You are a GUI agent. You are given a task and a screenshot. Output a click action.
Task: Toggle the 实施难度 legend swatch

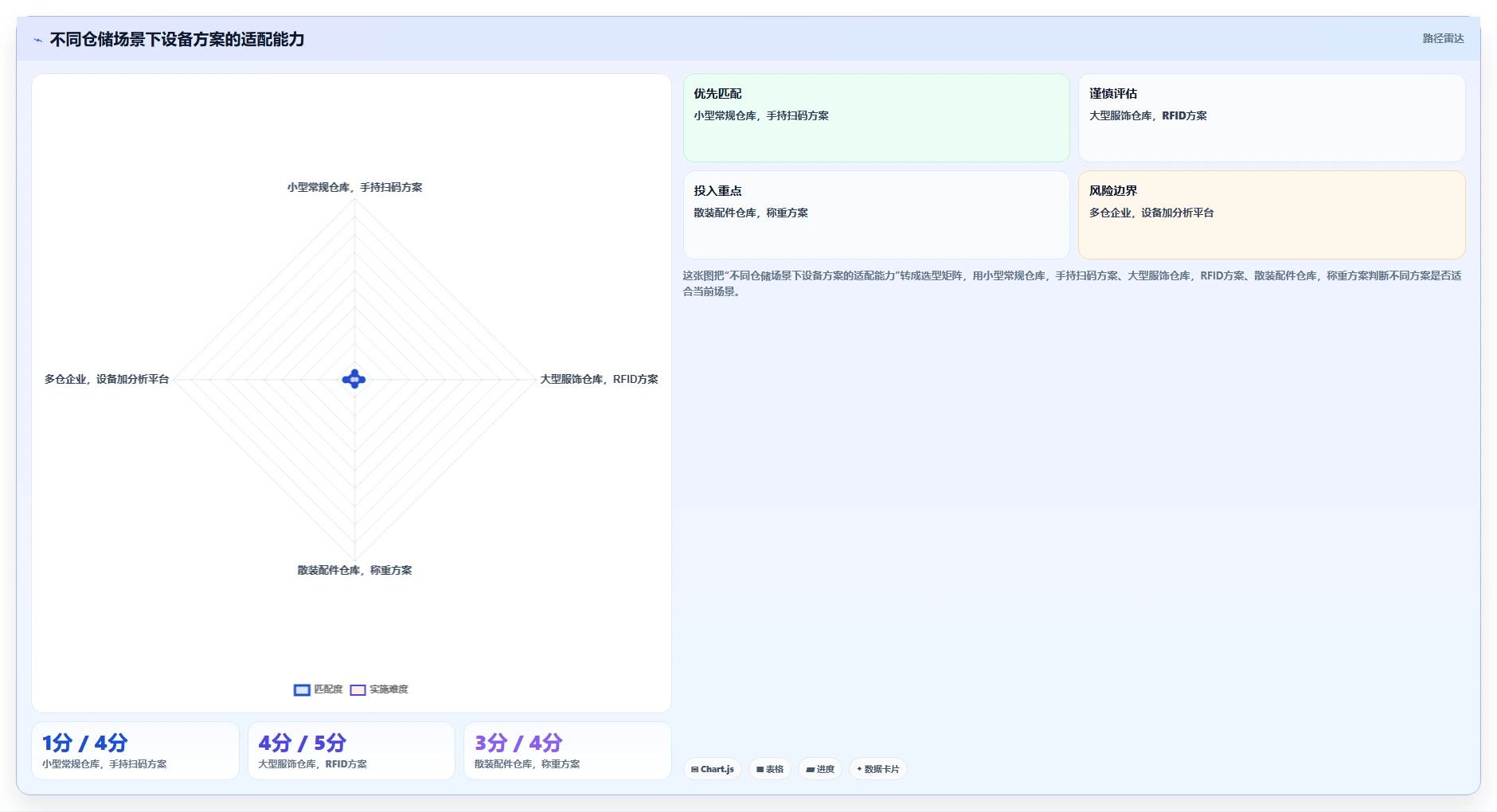coord(358,690)
